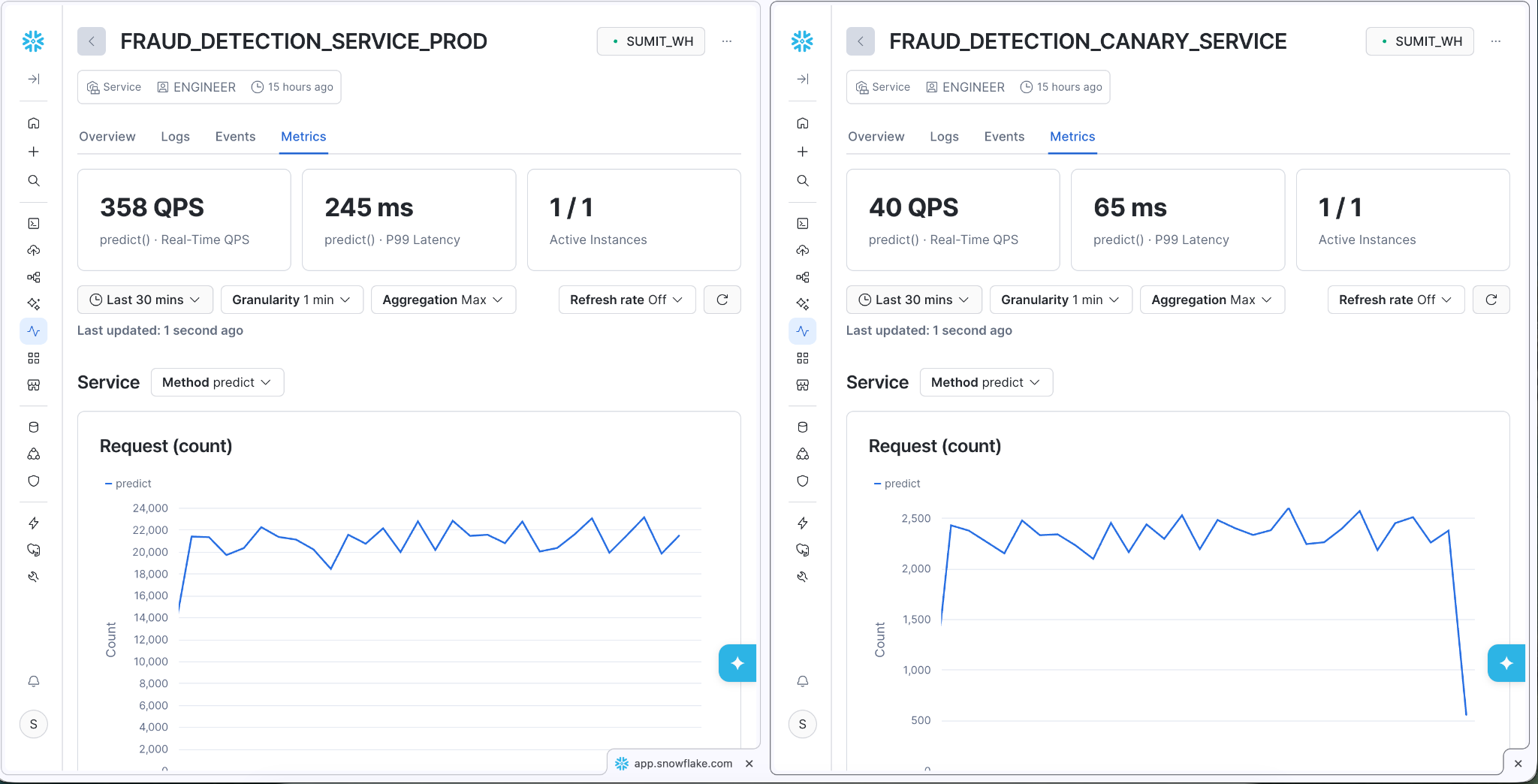1538x784 pixels.
Task: Open Aggregation Max dropdown in PROD window
Action: (x=443, y=300)
